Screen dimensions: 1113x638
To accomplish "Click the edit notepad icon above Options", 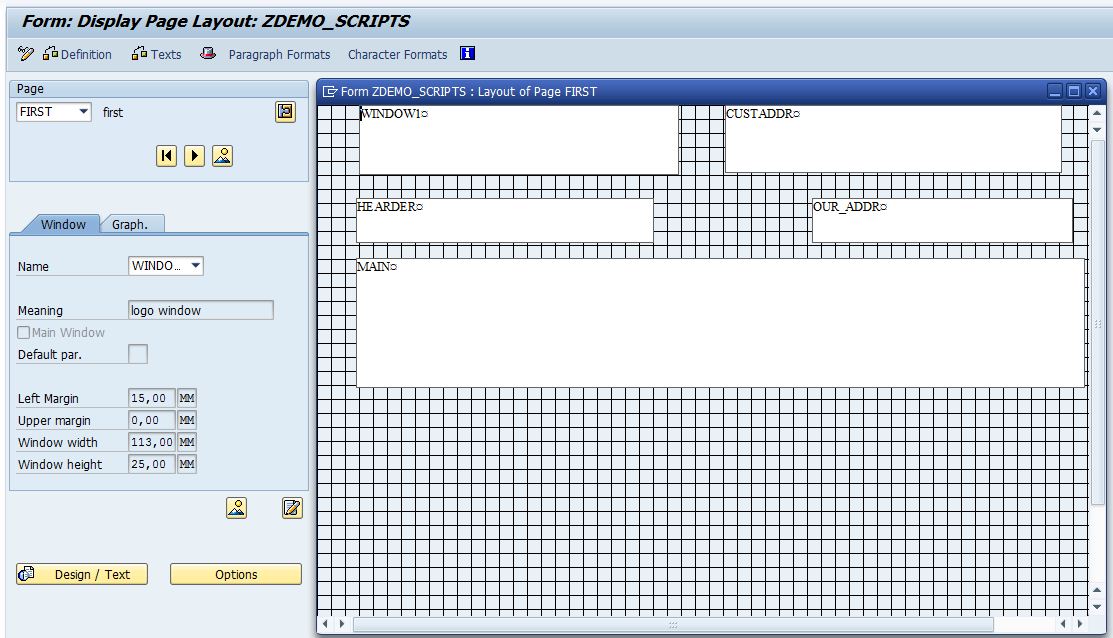I will point(291,508).
